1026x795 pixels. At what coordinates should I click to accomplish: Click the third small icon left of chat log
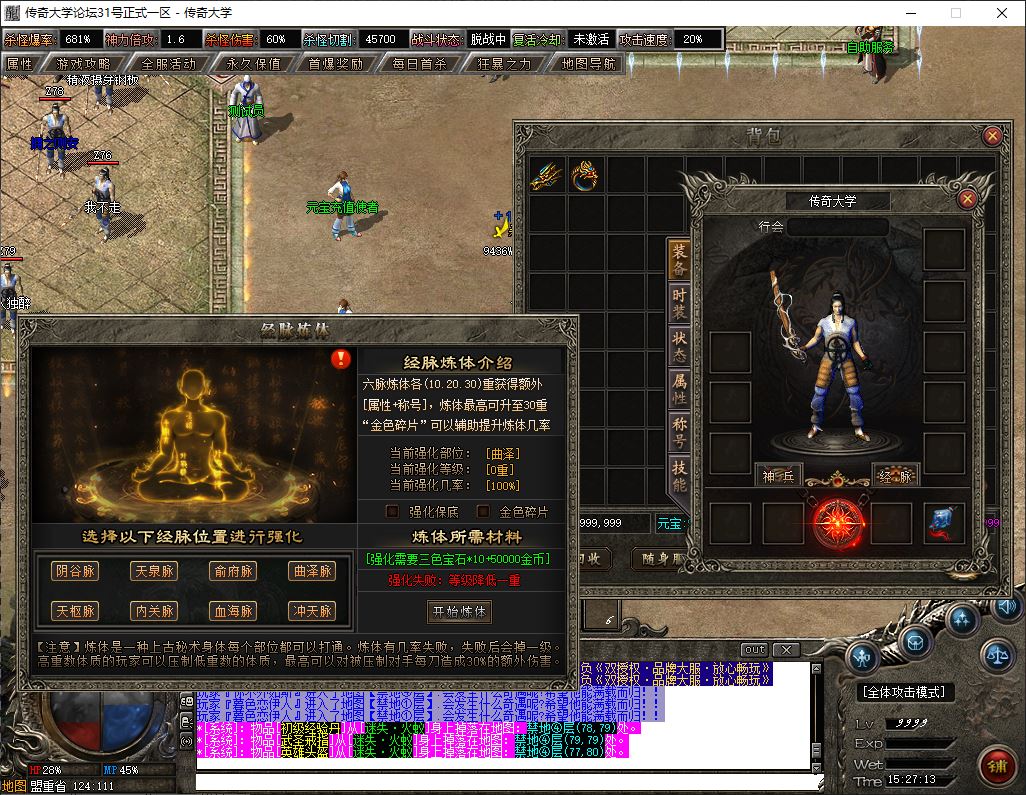(x=186, y=741)
